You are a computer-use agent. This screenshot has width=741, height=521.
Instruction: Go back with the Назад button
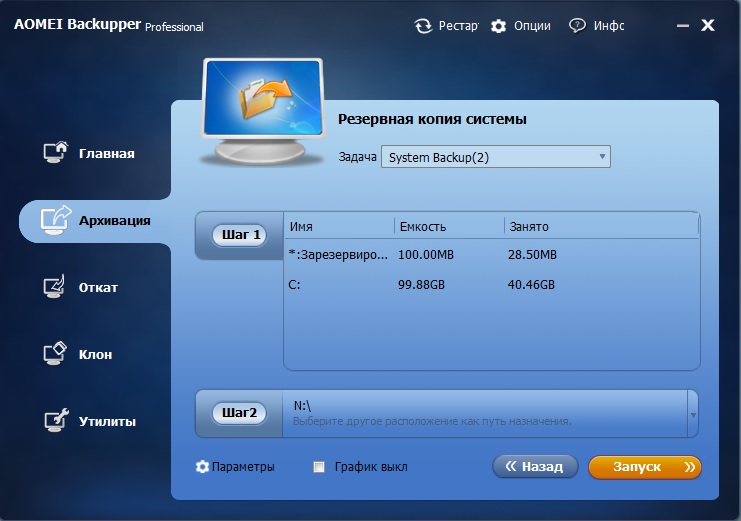pyautogui.click(x=535, y=467)
